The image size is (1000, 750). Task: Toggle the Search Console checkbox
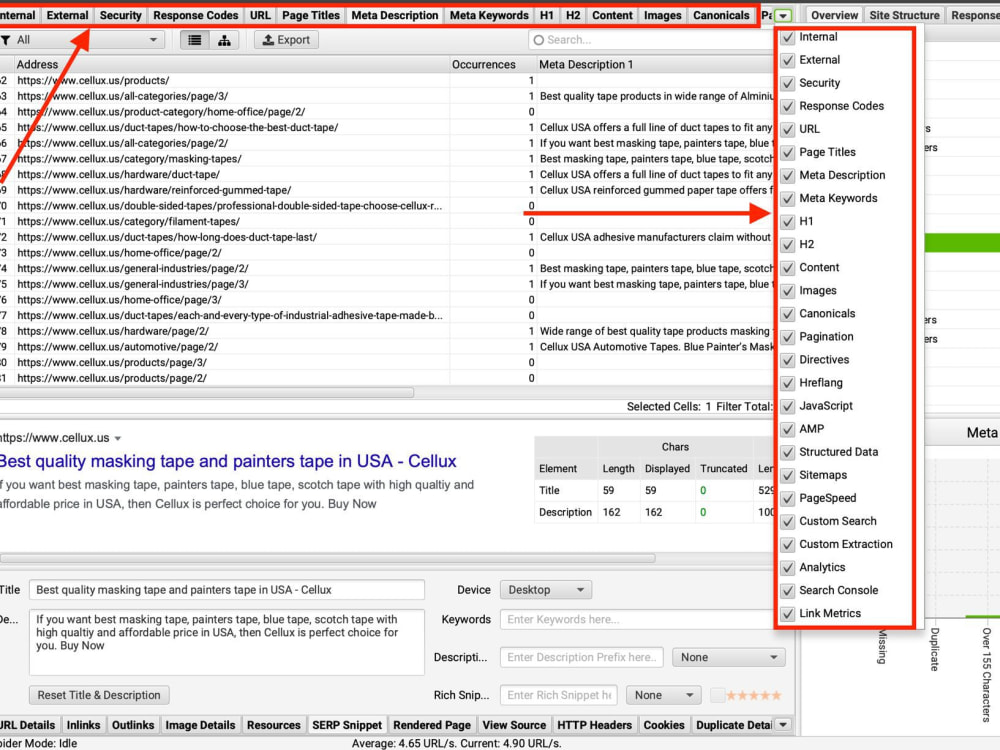(788, 591)
